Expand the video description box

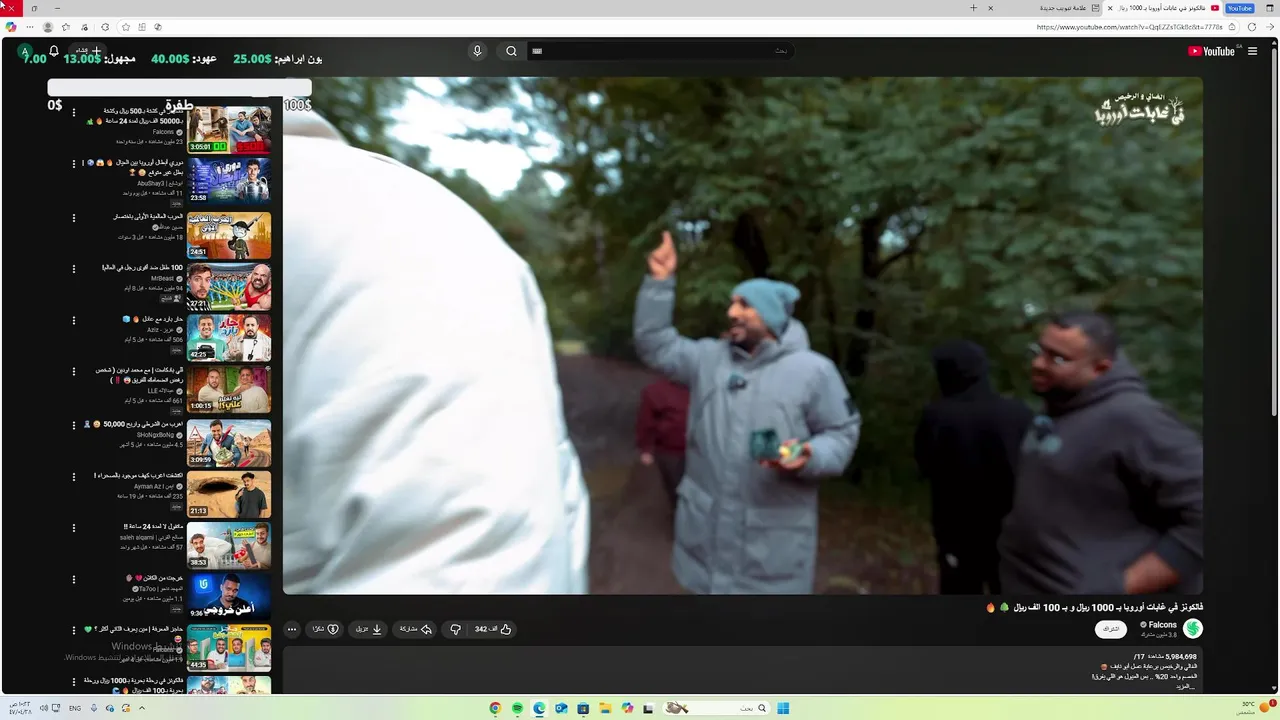click(x=742, y=670)
